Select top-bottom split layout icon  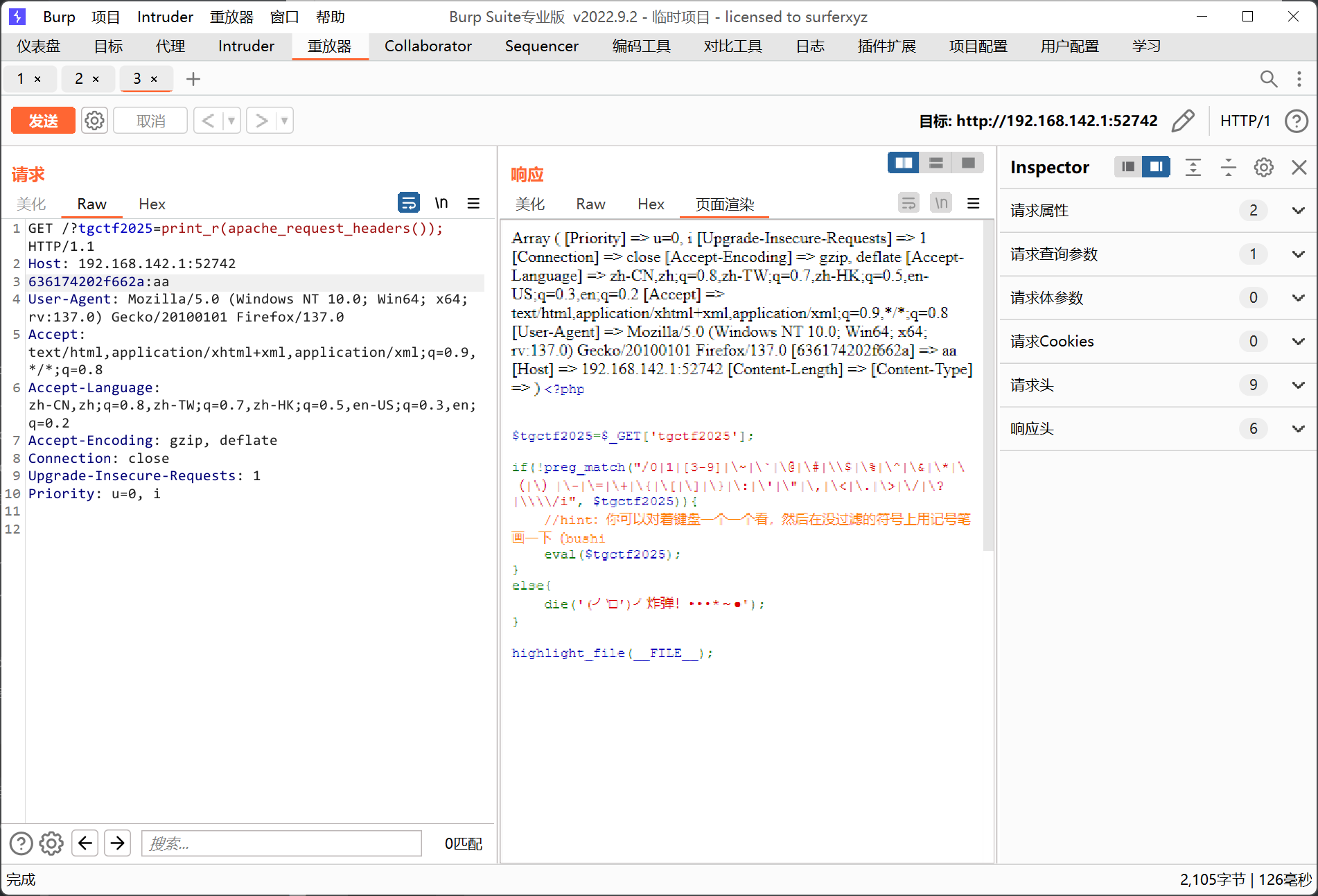(x=935, y=163)
